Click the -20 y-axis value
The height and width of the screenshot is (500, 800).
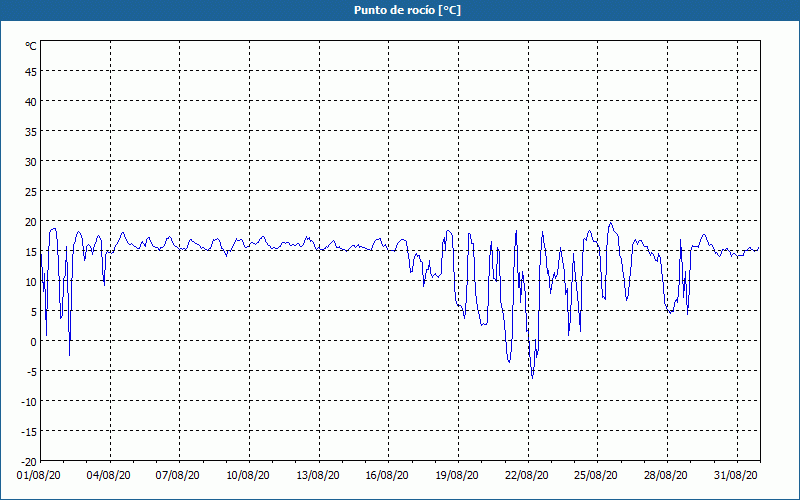coord(29,462)
